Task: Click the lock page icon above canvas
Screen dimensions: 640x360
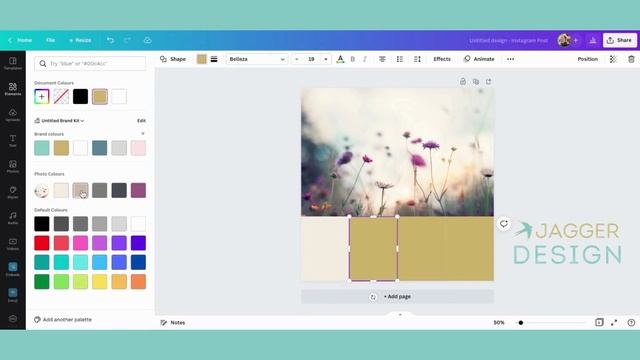Action: click(x=463, y=82)
